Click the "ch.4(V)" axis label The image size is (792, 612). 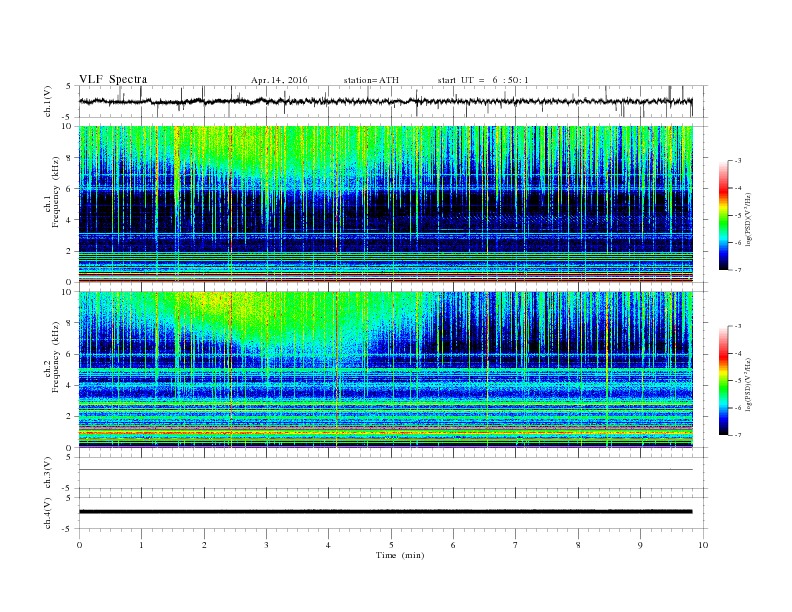pos(48,513)
